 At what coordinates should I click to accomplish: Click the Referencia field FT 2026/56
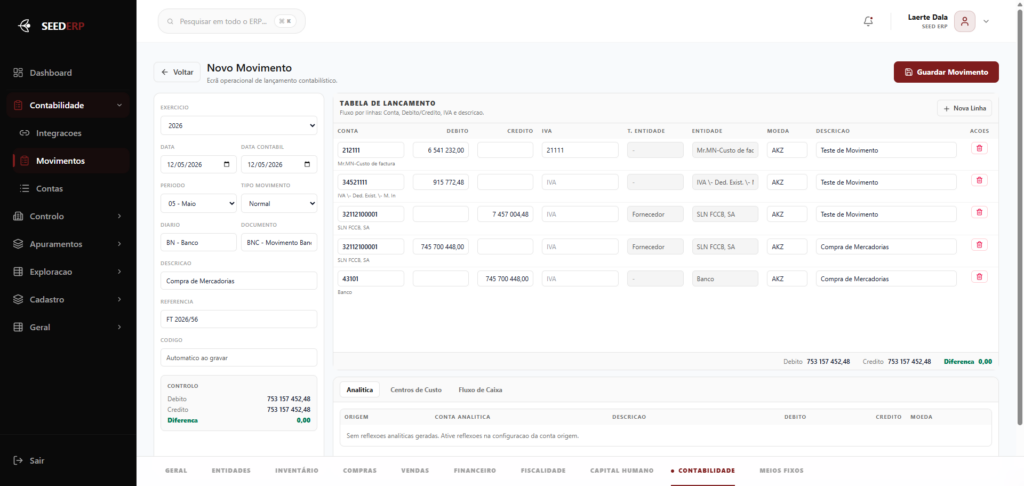click(x=239, y=319)
